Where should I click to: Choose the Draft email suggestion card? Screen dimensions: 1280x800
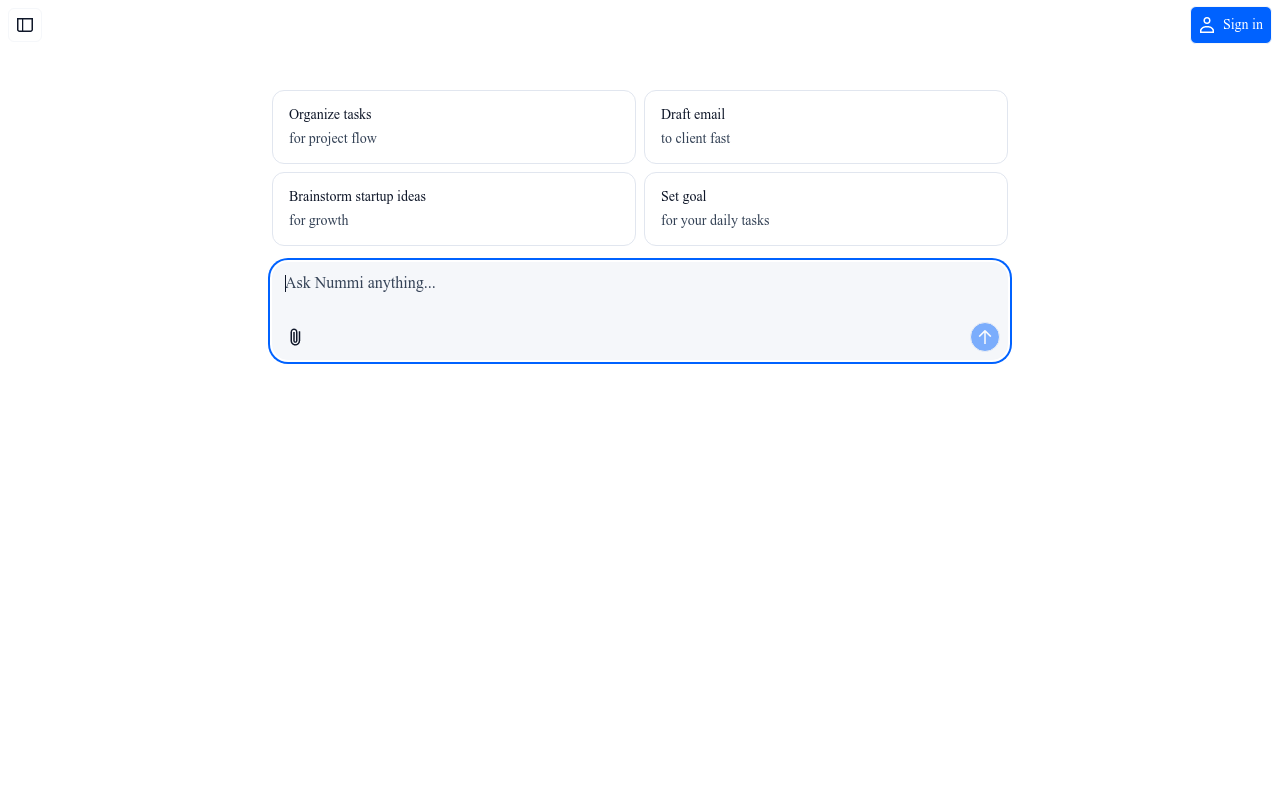(826, 127)
